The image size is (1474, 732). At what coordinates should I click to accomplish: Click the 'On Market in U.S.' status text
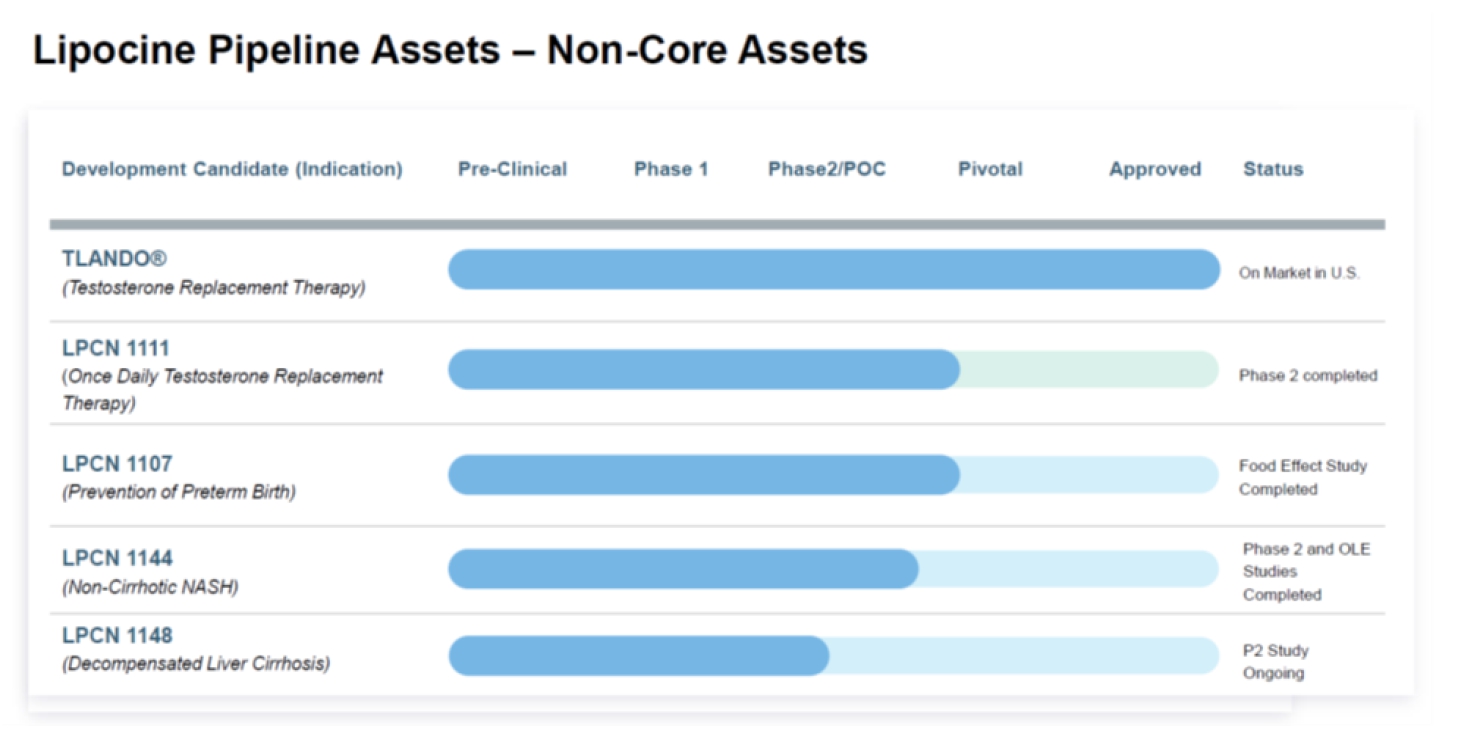1298,273
